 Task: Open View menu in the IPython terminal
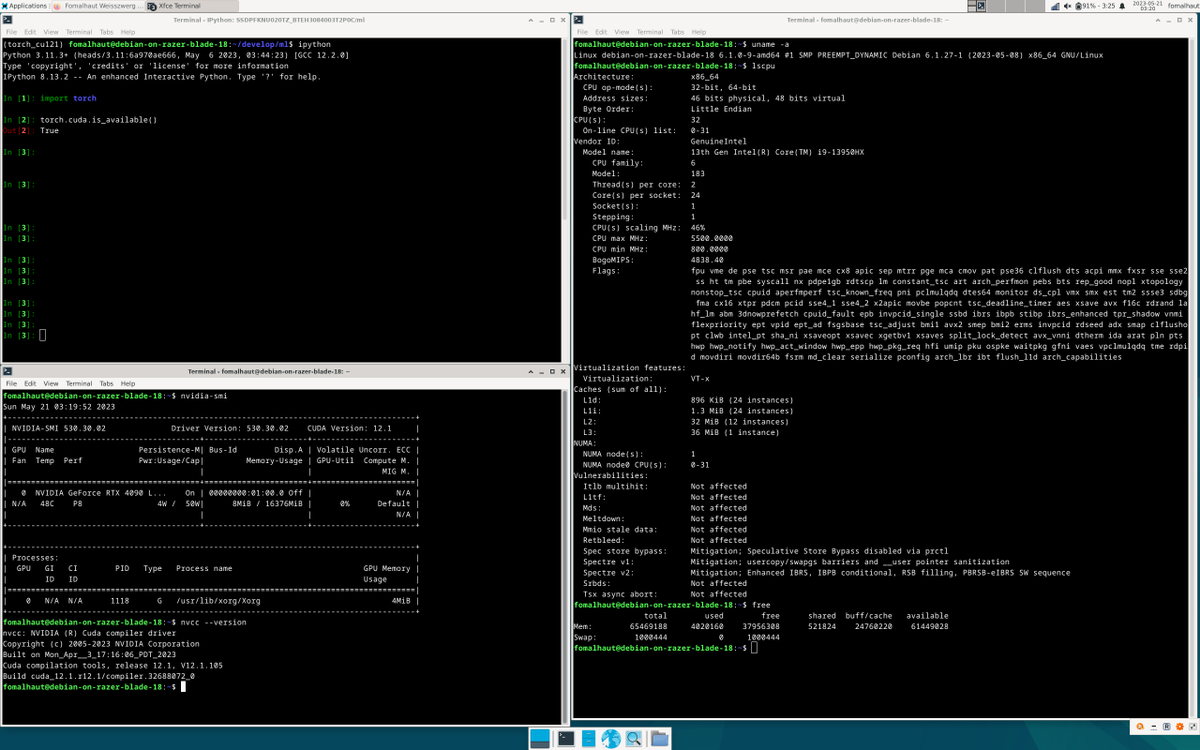click(52, 32)
